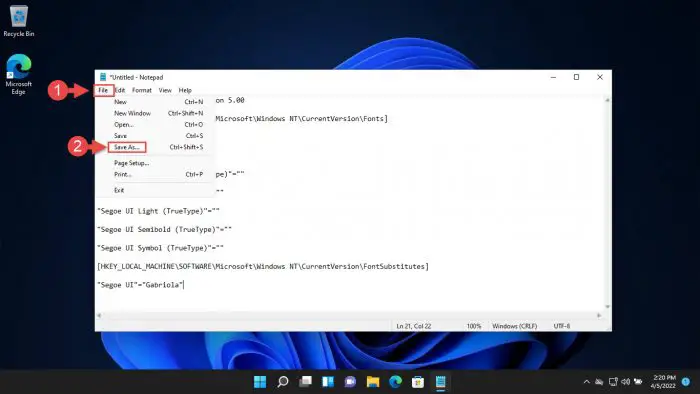Open the Format menu
The height and width of the screenshot is (394, 700).
(x=142, y=90)
